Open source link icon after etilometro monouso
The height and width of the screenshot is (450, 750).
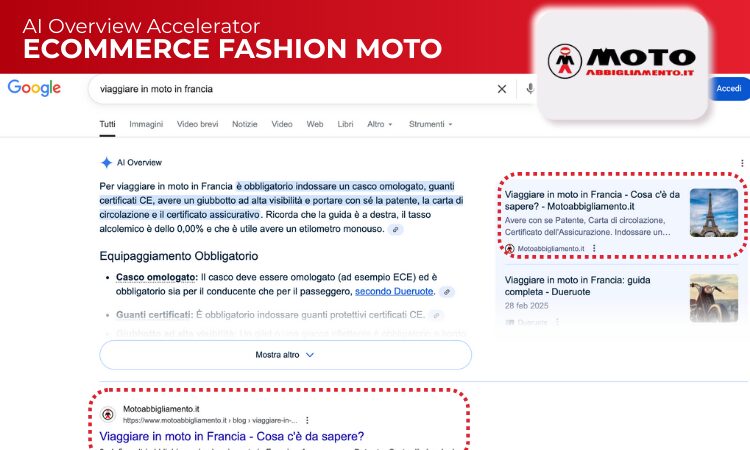pyautogui.click(x=396, y=230)
